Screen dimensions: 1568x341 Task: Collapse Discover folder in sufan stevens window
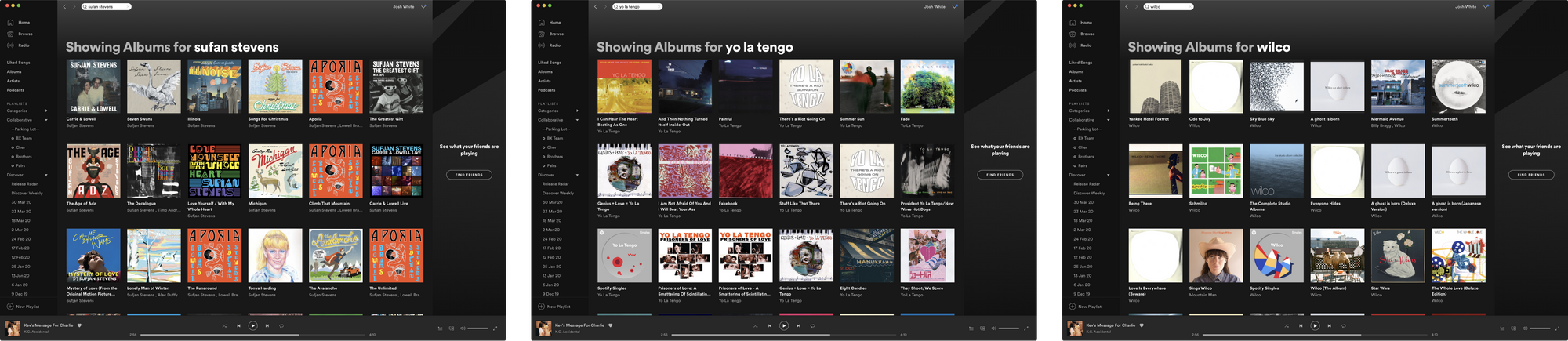click(x=46, y=175)
